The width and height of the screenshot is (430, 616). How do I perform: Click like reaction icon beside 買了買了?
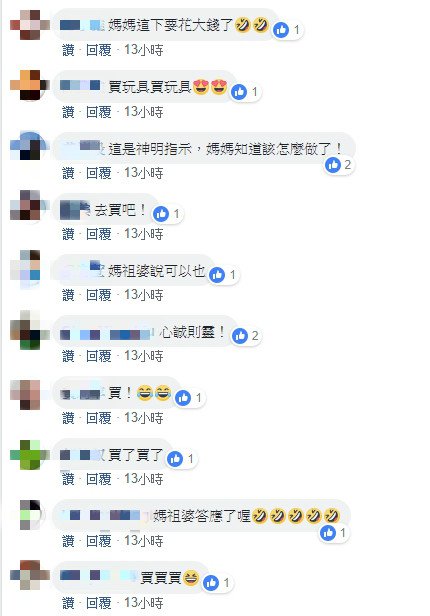[x=175, y=459]
